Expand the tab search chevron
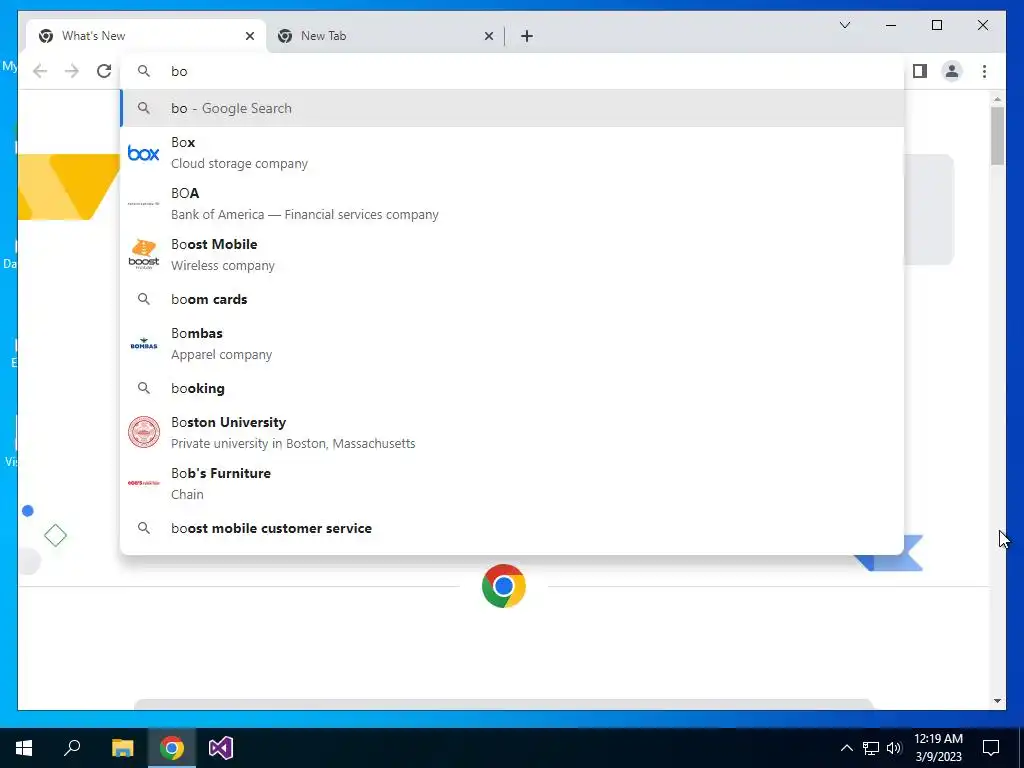Screen dimensions: 1024x768 [x=844, y=25]
